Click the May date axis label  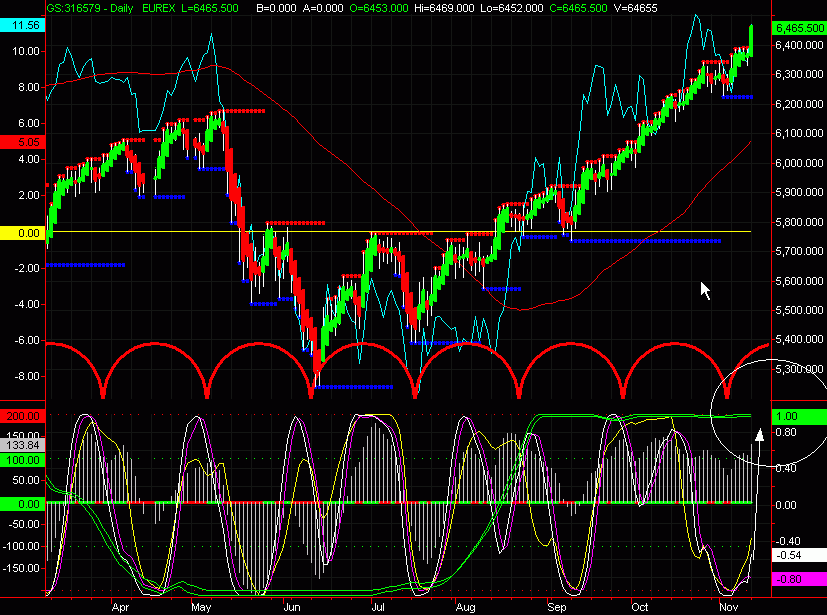point(201,607)
